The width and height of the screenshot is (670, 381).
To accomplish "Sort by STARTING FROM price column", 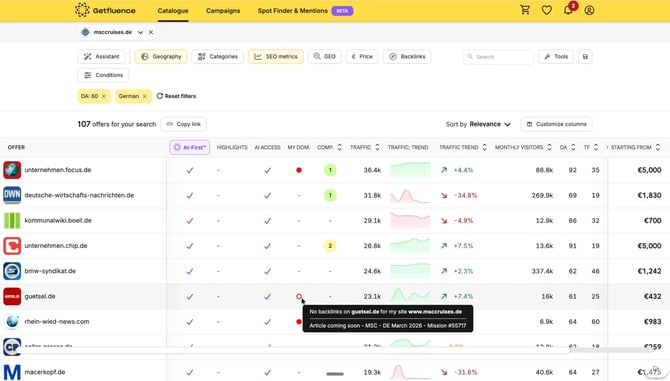I will 658,147.
